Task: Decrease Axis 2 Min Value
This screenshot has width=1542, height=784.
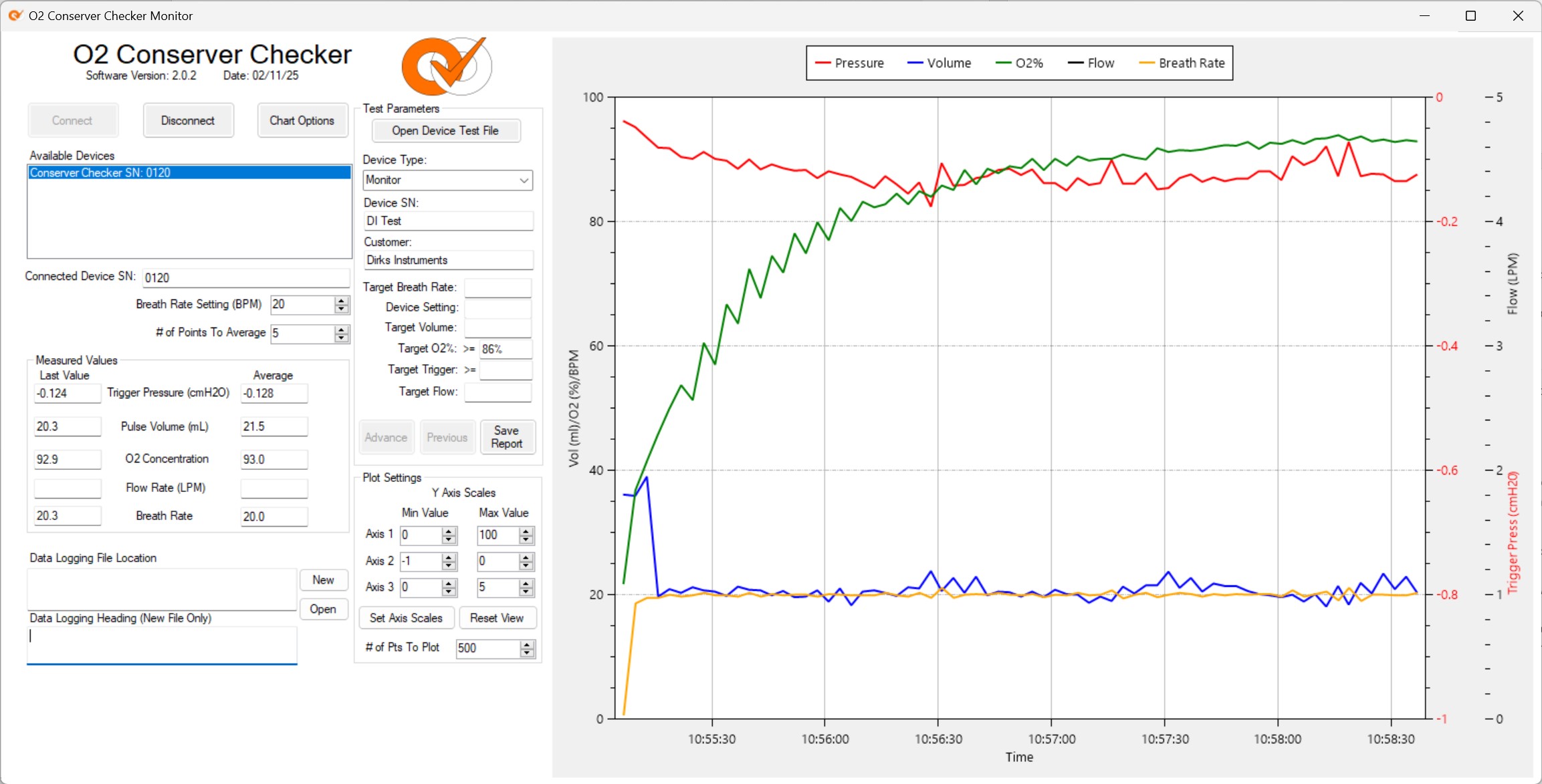Action: 449,565
